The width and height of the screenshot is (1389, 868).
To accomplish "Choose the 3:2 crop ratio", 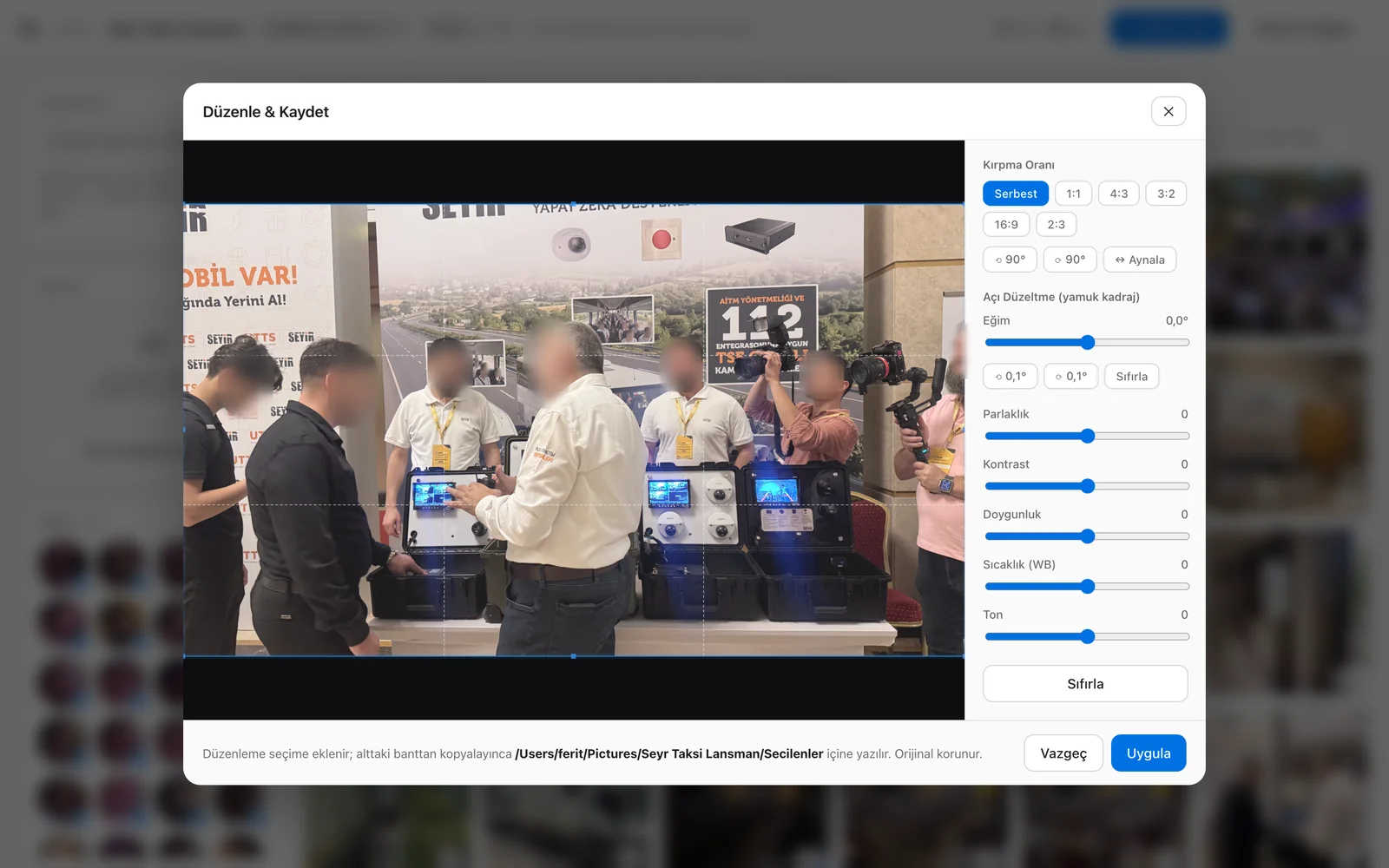I will (x=1166, y=194).
